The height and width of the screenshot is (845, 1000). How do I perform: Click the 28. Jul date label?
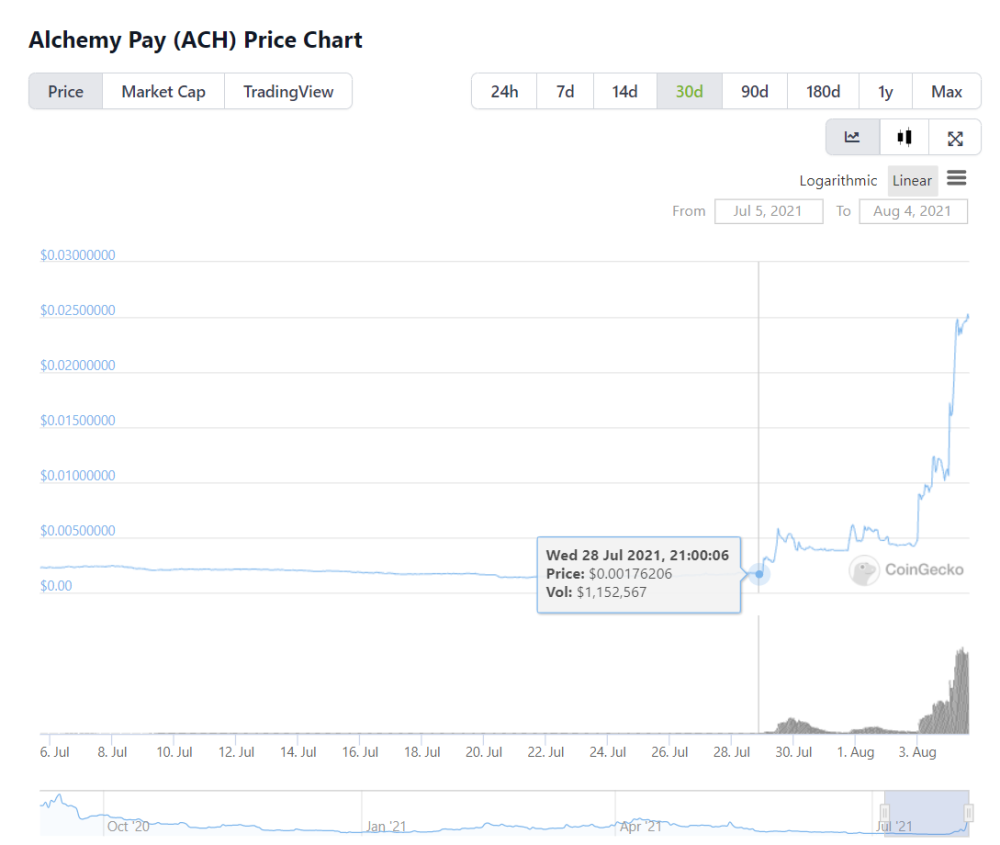[732, 753]
